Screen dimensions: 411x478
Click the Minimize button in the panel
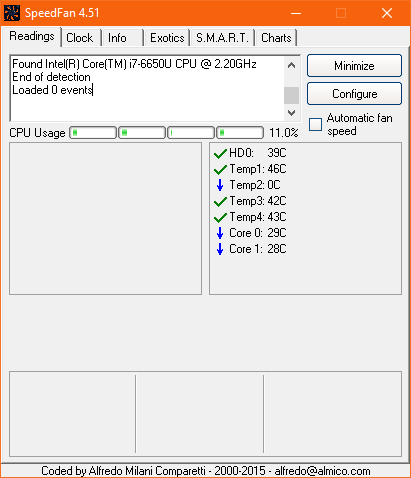pos(354,66)
